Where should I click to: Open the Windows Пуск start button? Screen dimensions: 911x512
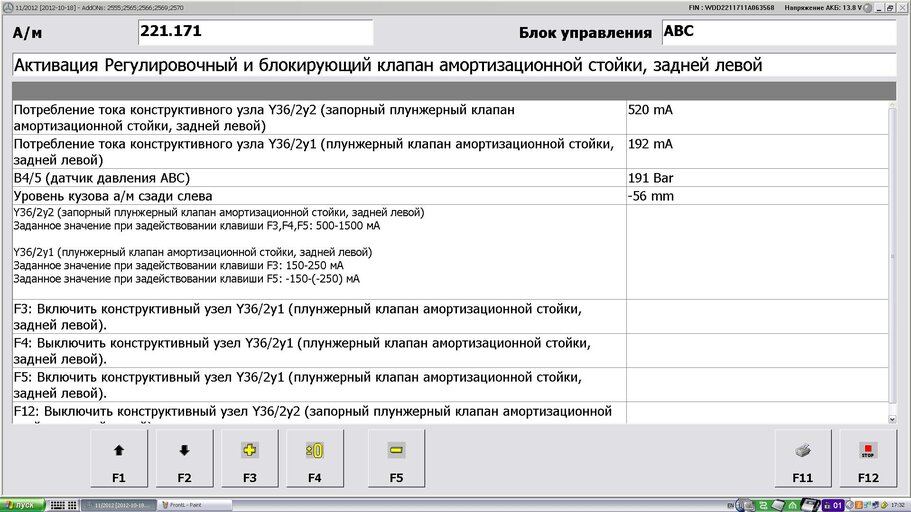pyautogui.click(x=21, y=505)
